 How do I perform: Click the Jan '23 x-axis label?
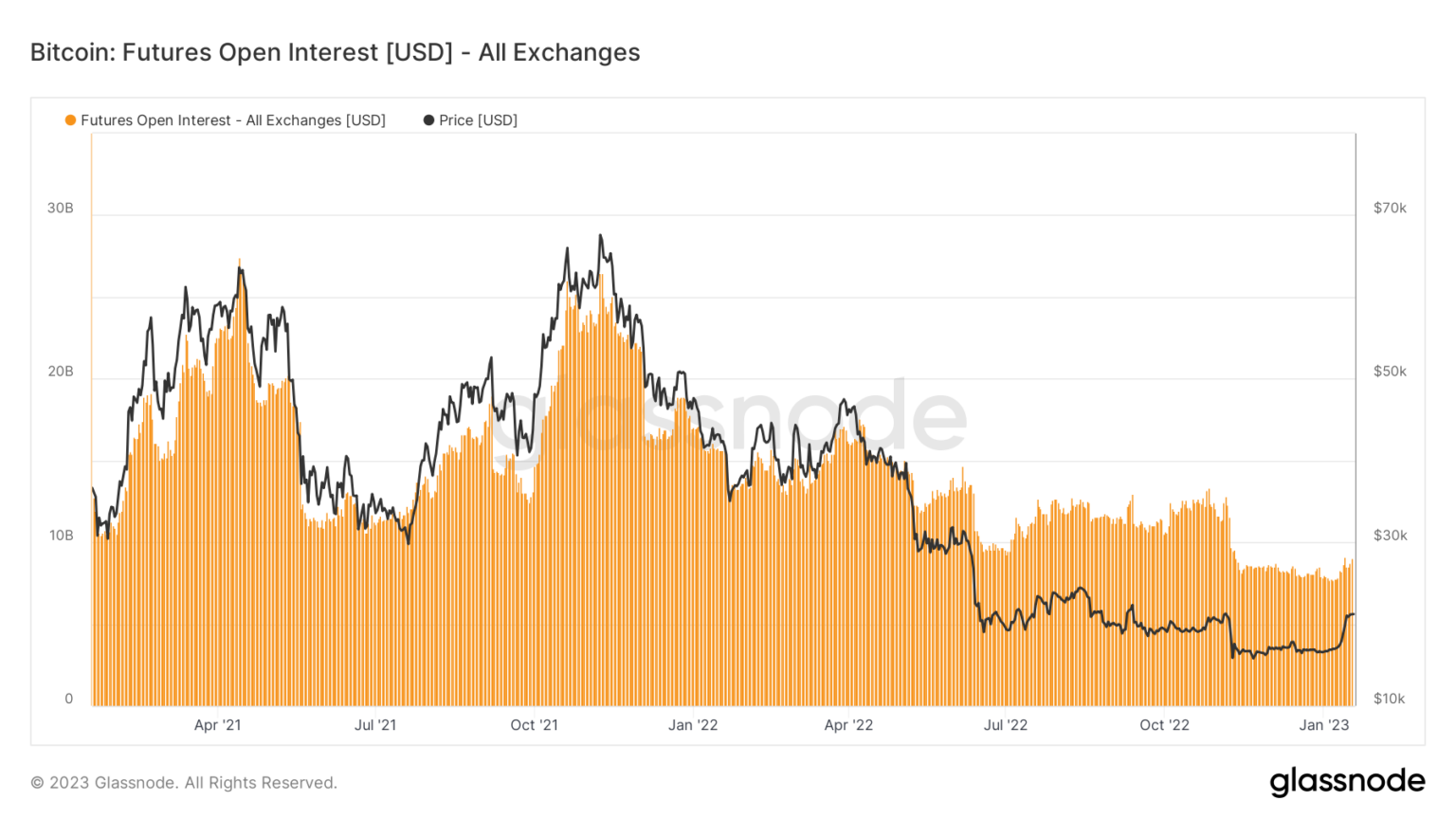1324,725
